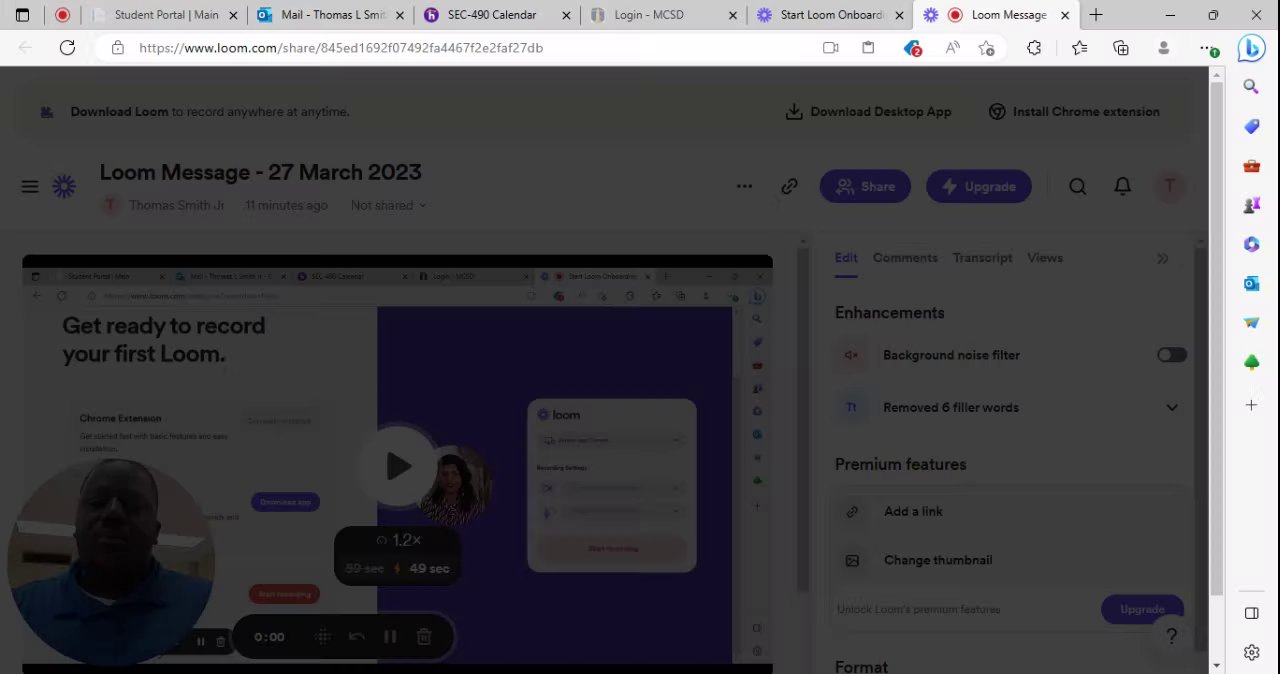
Task: Copy the video link with the chain icon
Action: 789,186
